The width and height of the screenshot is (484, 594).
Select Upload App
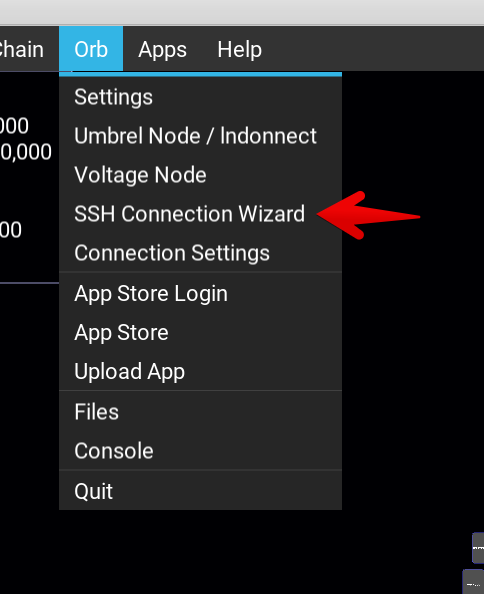coord(200,371)
